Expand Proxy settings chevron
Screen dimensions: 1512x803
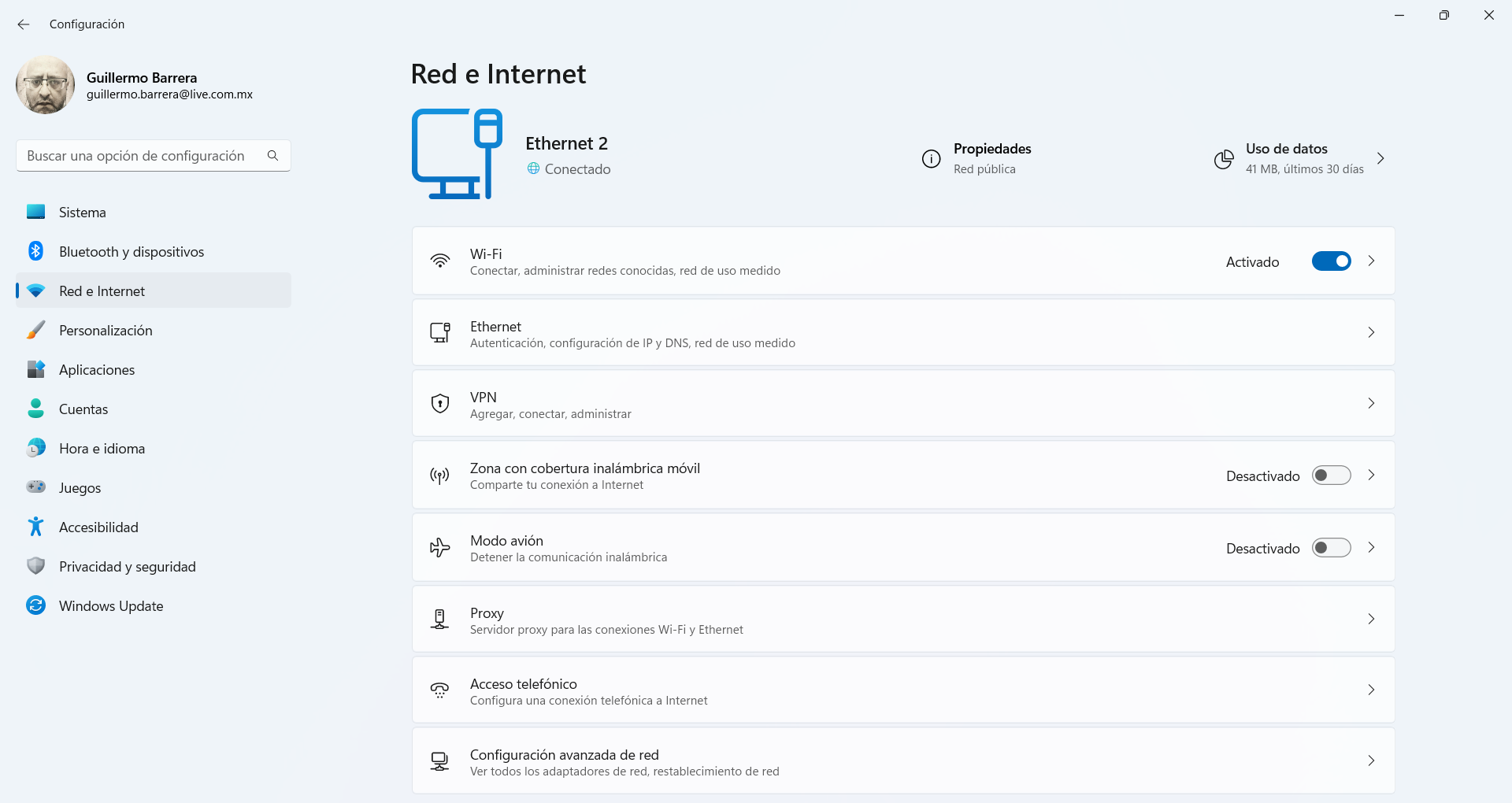click(1371, 619)
